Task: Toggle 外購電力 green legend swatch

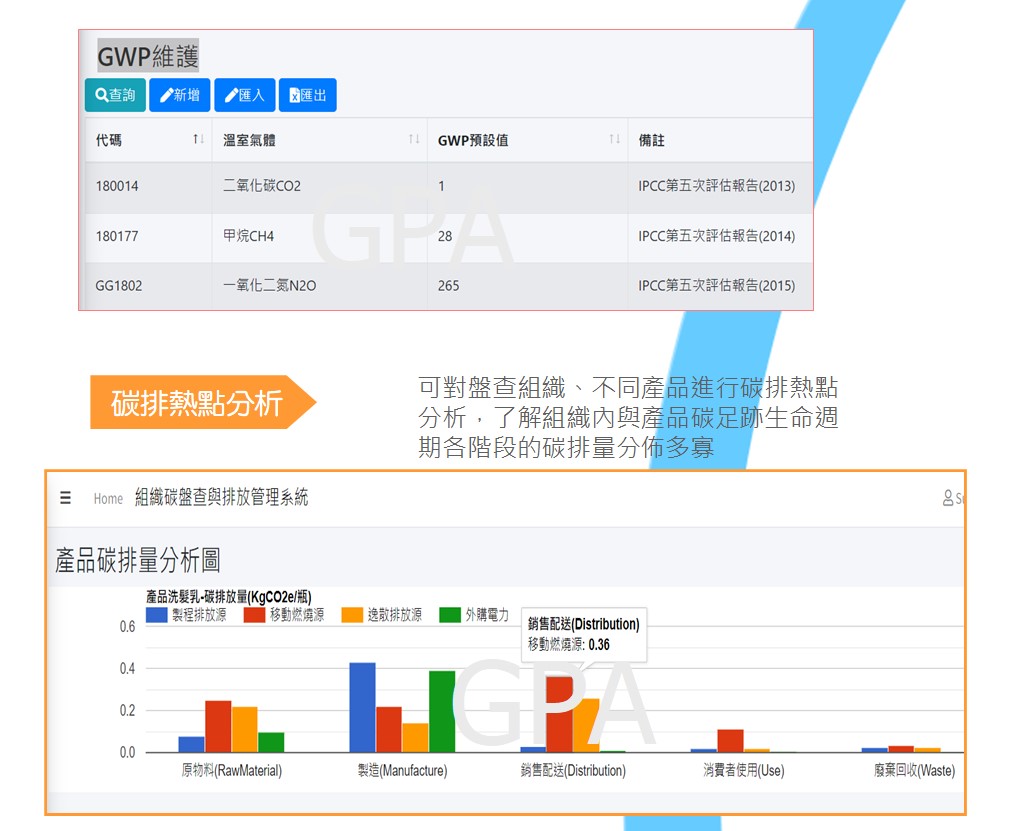Action: click(x=450, y=615)
